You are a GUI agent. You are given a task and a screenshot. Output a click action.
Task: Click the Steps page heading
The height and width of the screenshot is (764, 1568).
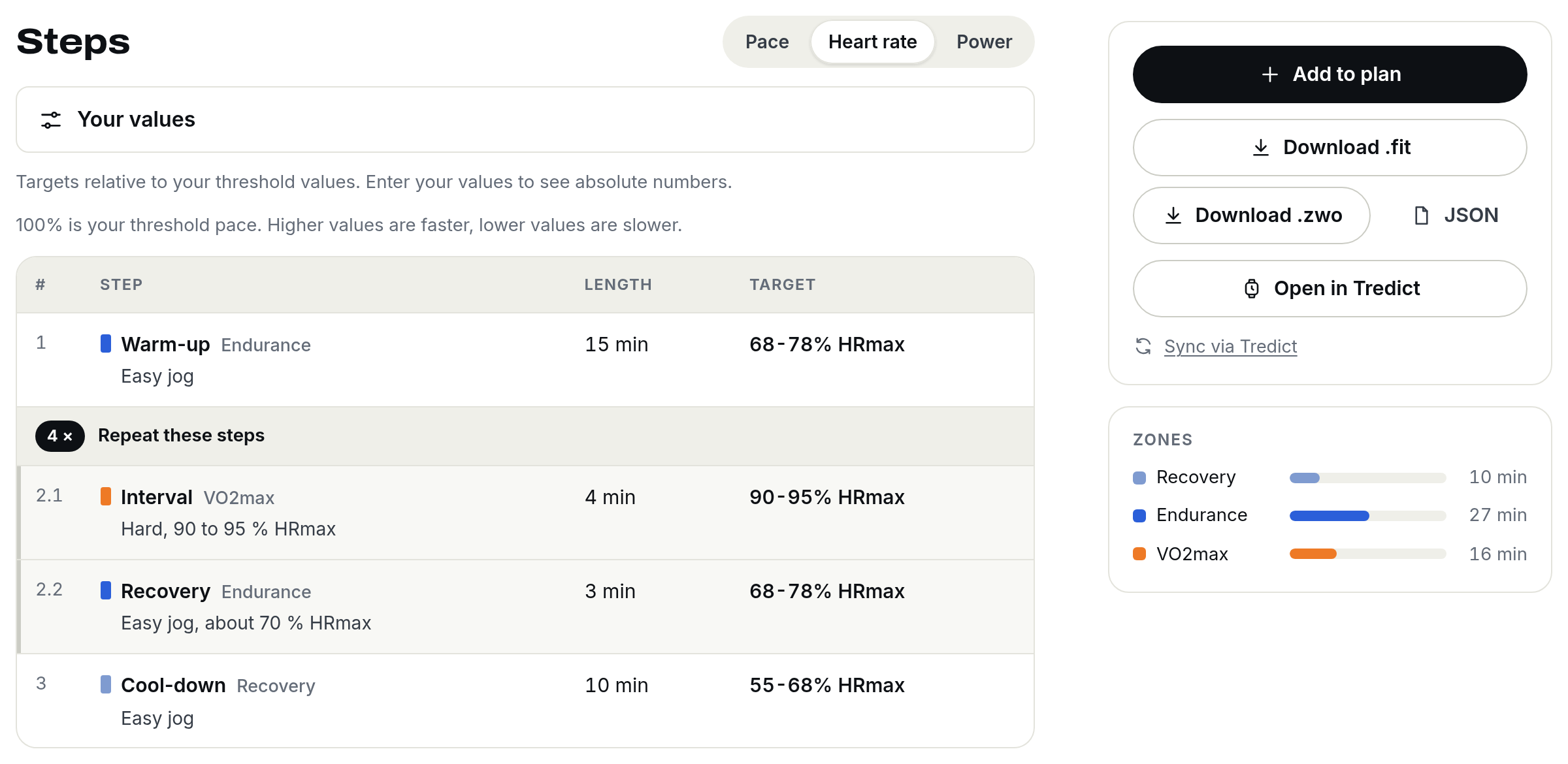tap(73, 42)
